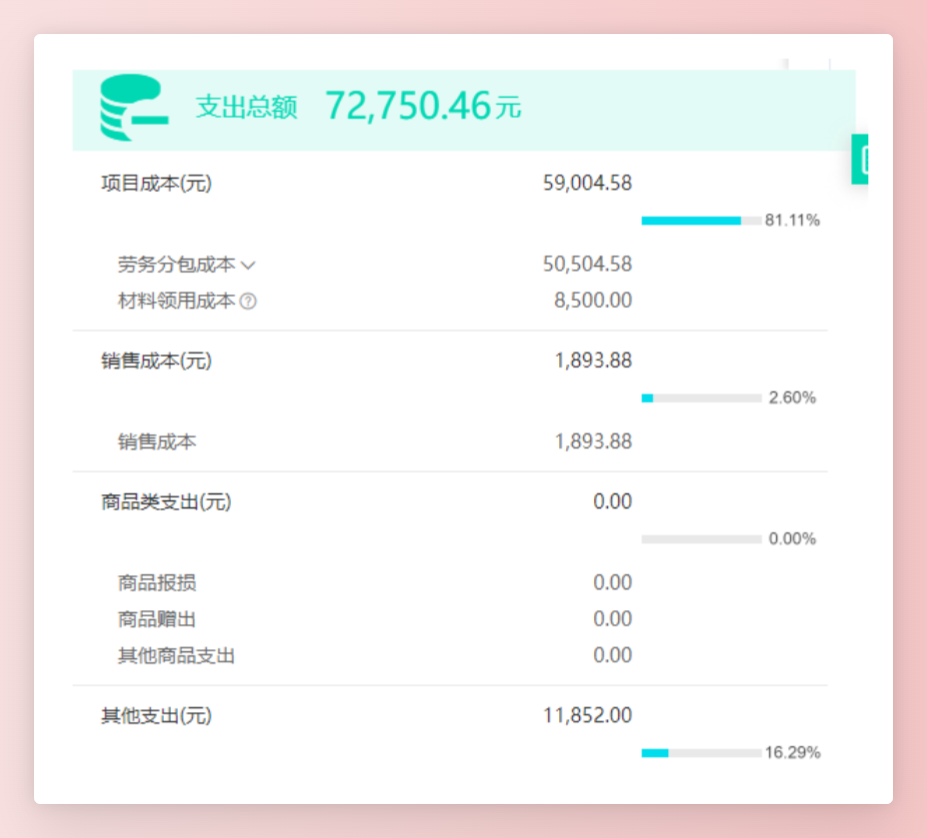Click the value 50,504.58
This screenshot has width=927, height=838.
[x=587, y=264]
